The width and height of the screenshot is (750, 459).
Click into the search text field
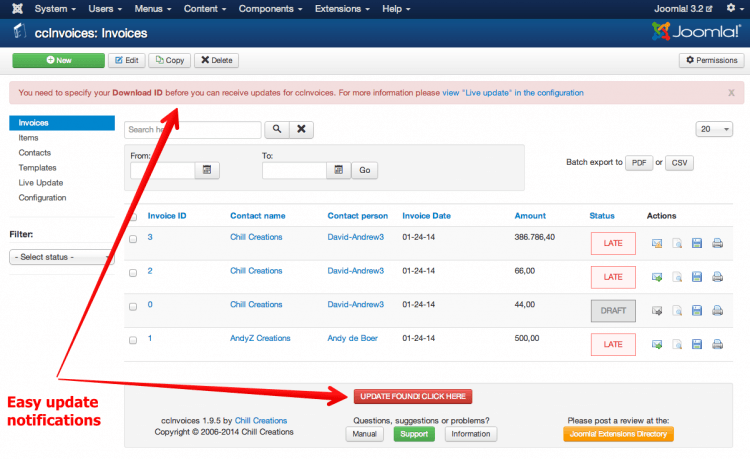[192, 130]
